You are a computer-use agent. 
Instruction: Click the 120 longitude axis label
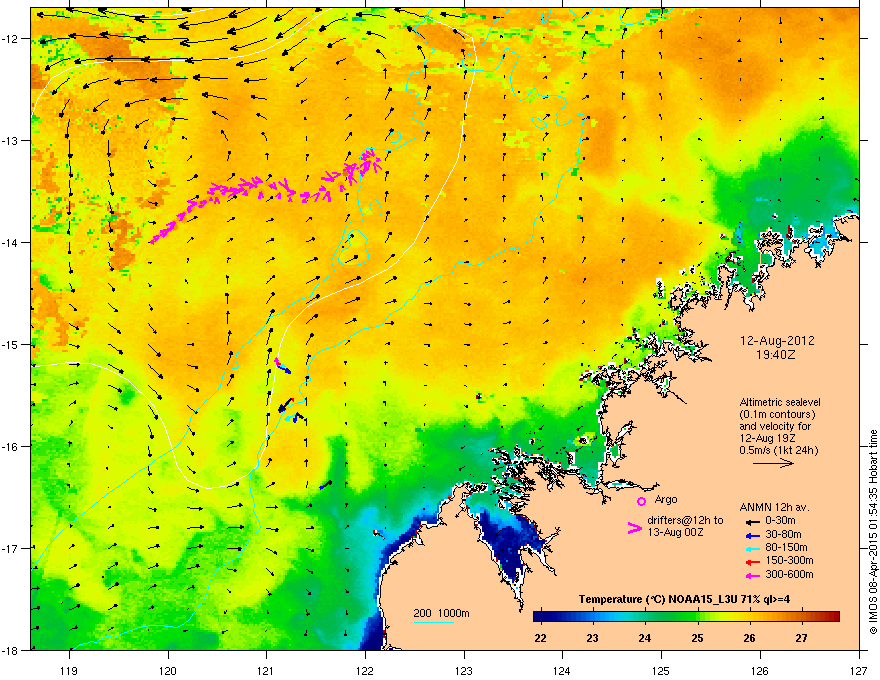click(x=168, y=670)
